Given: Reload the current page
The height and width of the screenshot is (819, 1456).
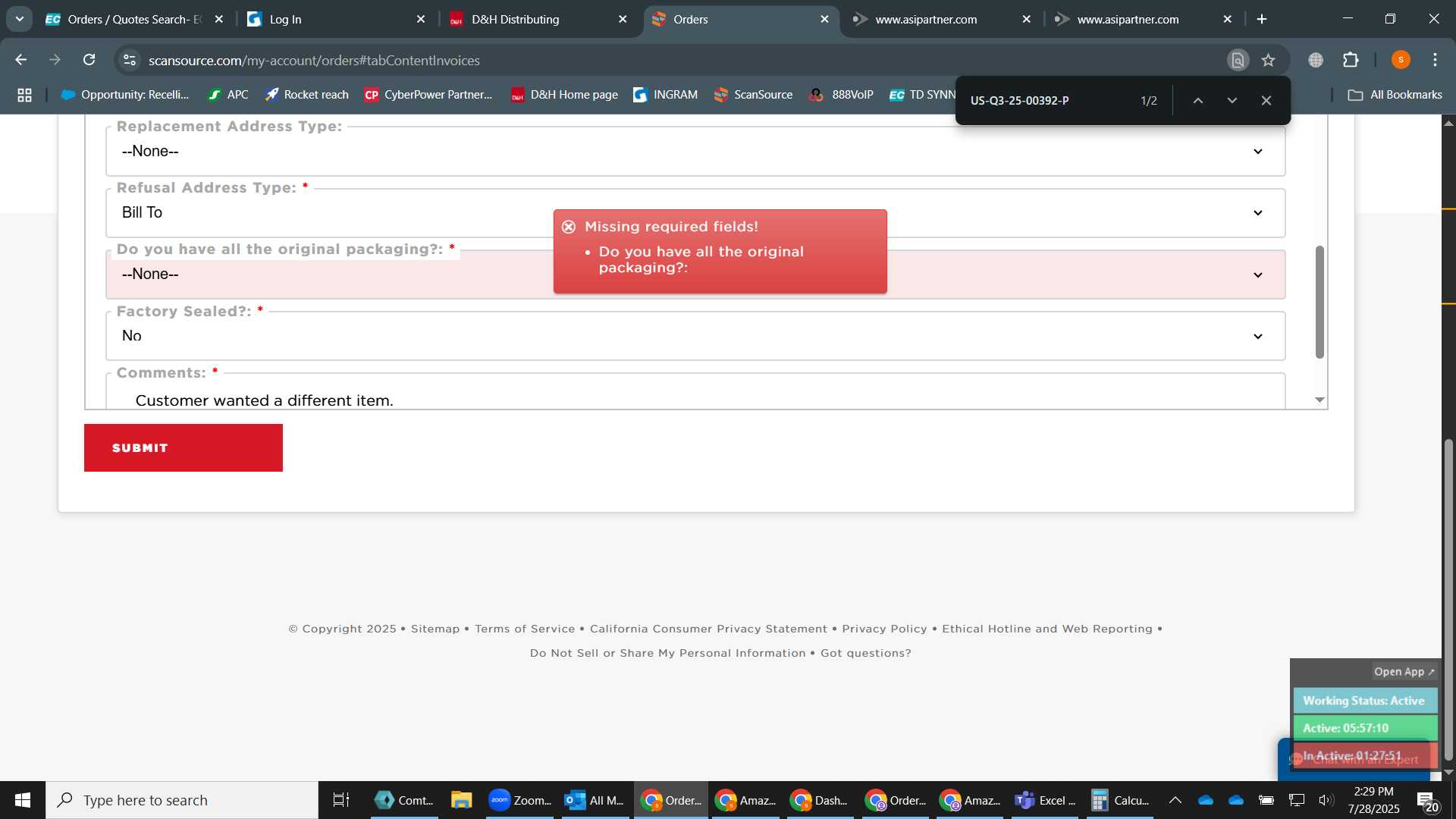Looking at the screenshot, I should 89,60.
